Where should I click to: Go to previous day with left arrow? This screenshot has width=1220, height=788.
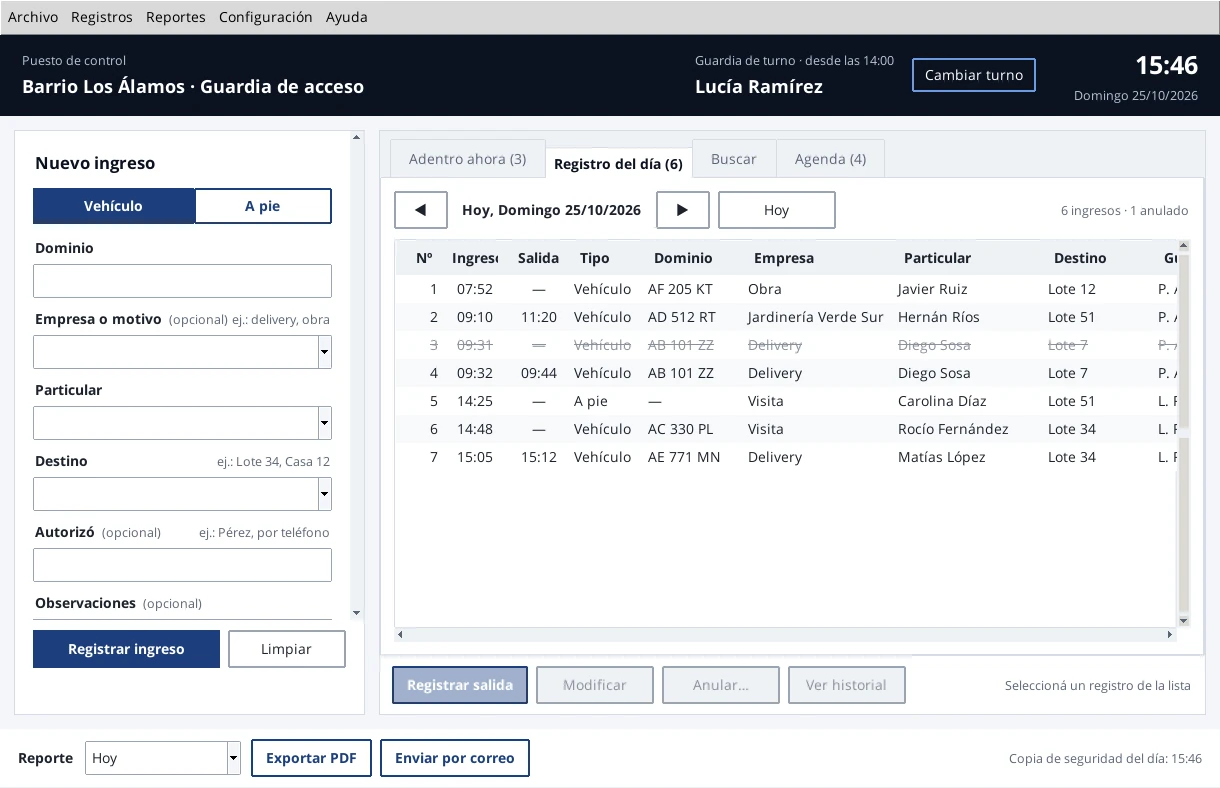point(421,210)
